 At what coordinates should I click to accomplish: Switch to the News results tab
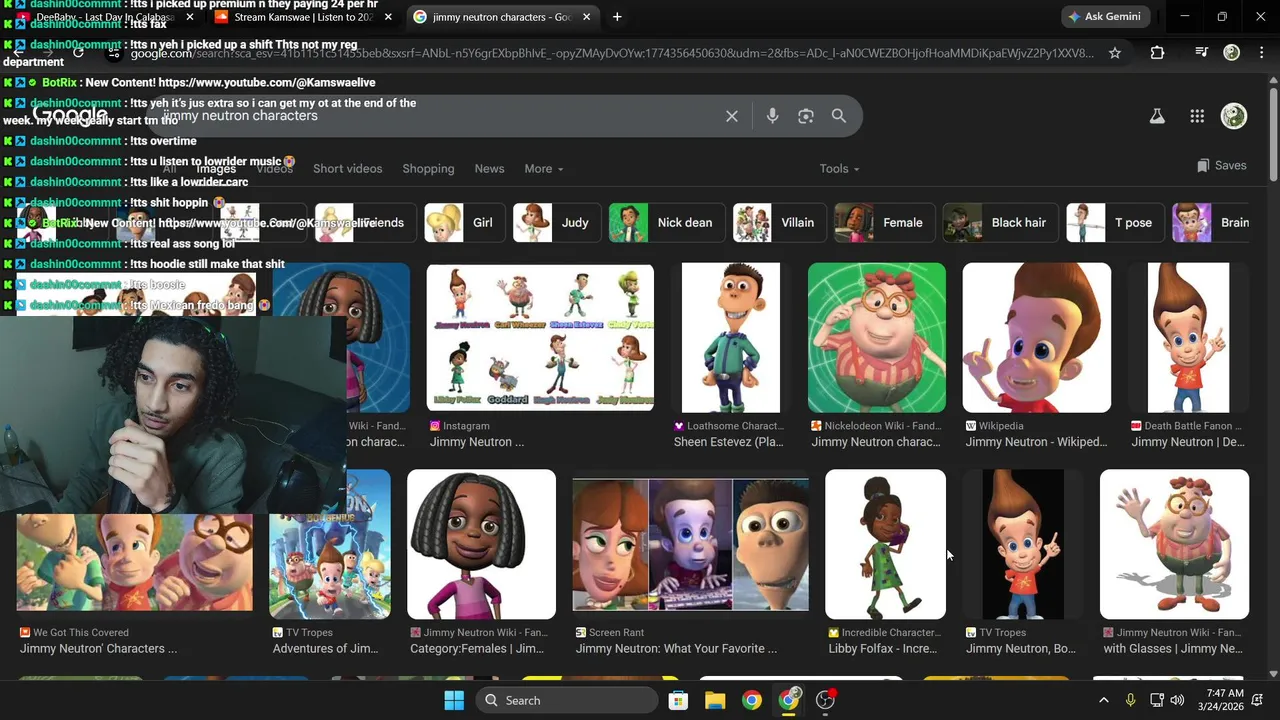point(489,169)
